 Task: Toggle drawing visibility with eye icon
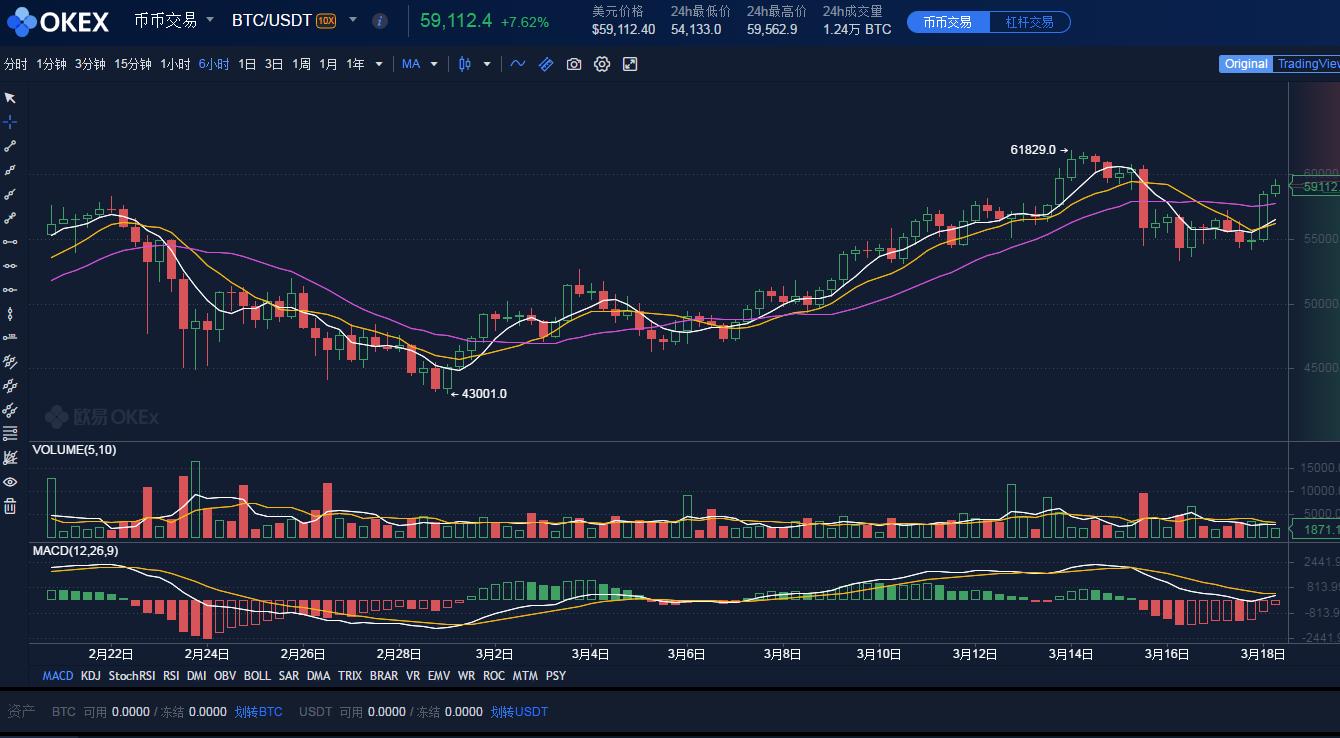pyautogui.click(x=10, y=482)
